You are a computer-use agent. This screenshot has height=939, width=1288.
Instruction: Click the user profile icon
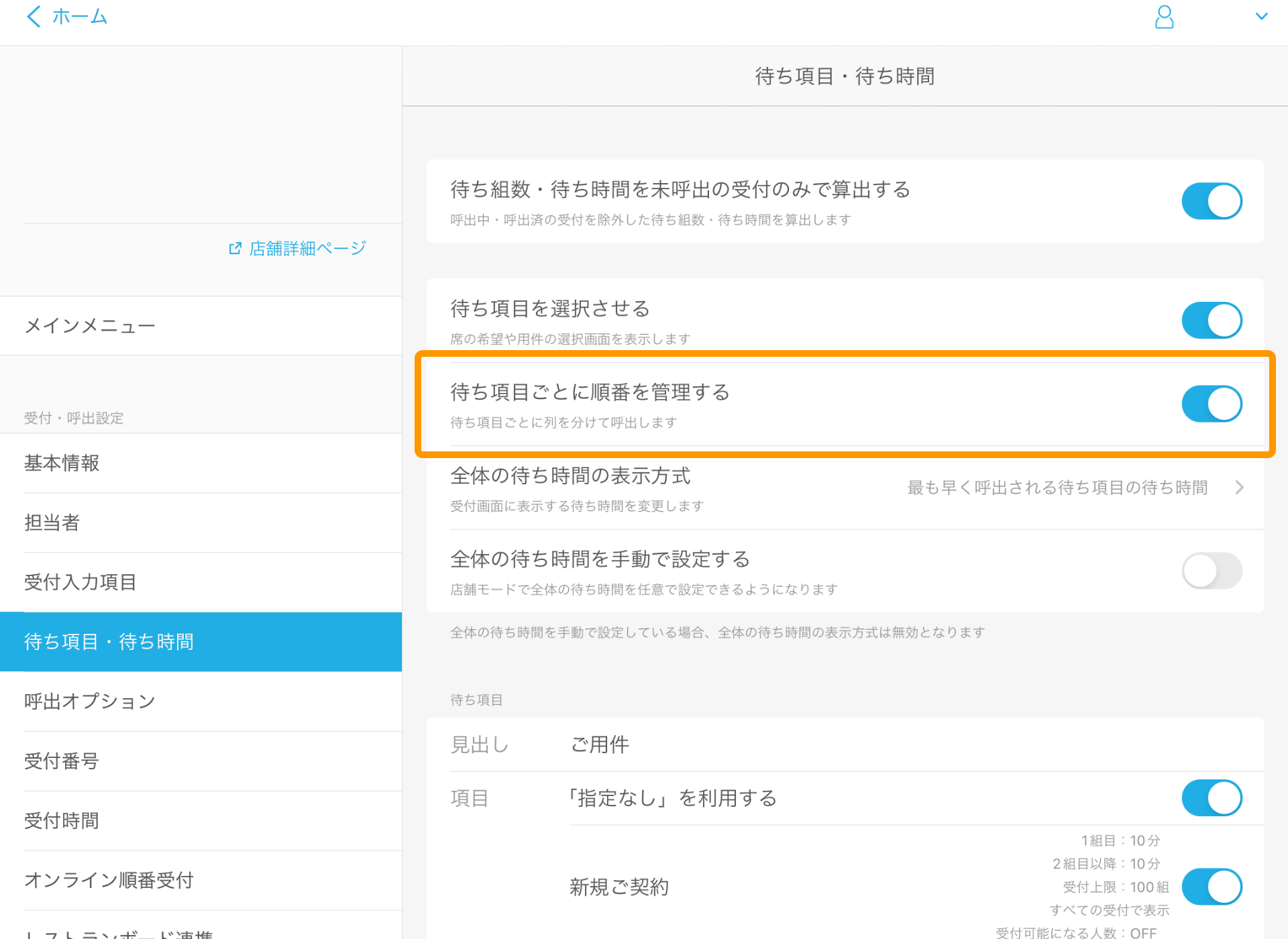click(1164, 21)
